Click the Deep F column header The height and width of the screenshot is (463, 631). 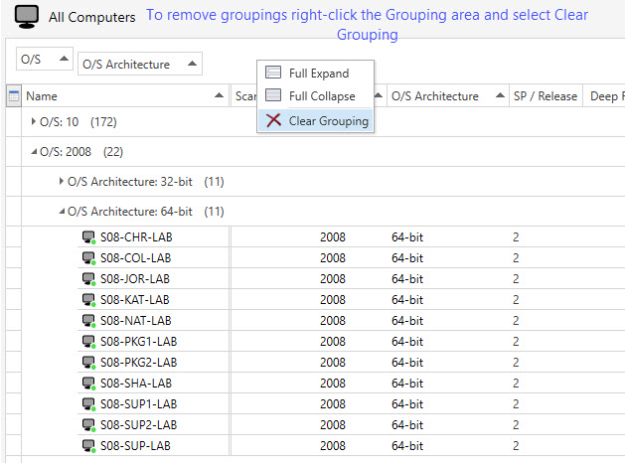(604, 96)
